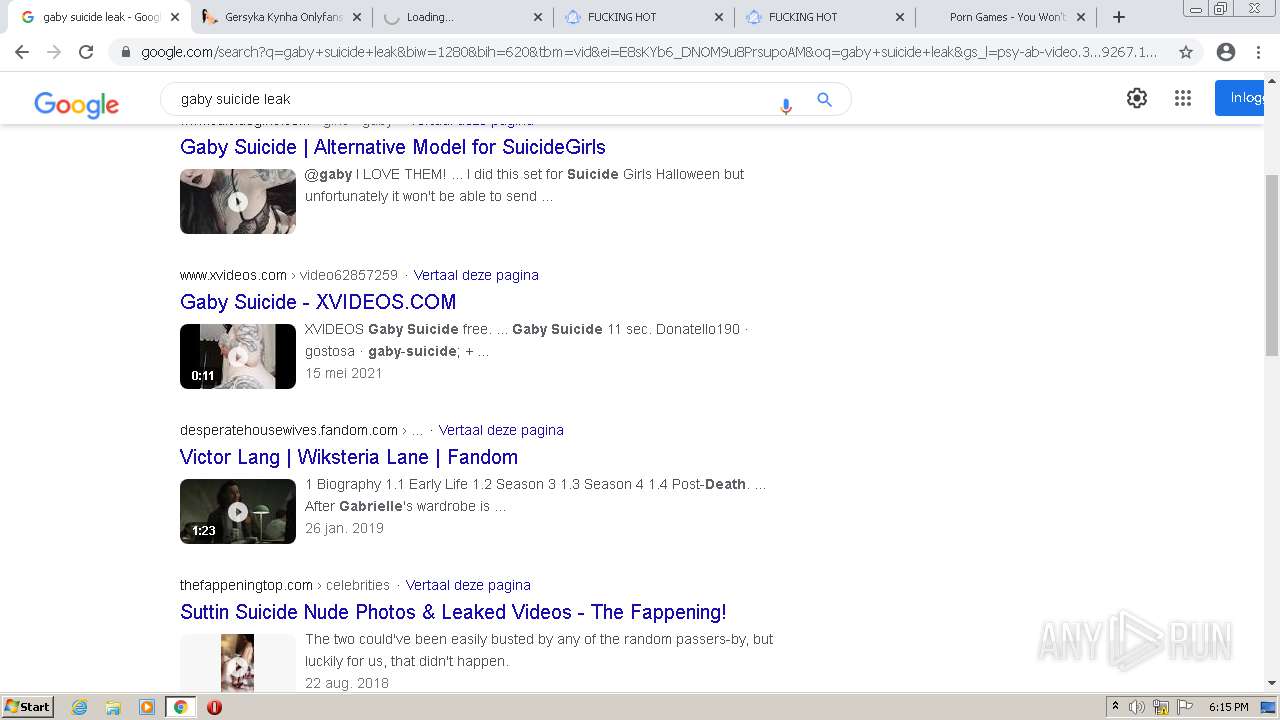Open Google settings gear
The image size is (1280, 720).
(1137, 98)
